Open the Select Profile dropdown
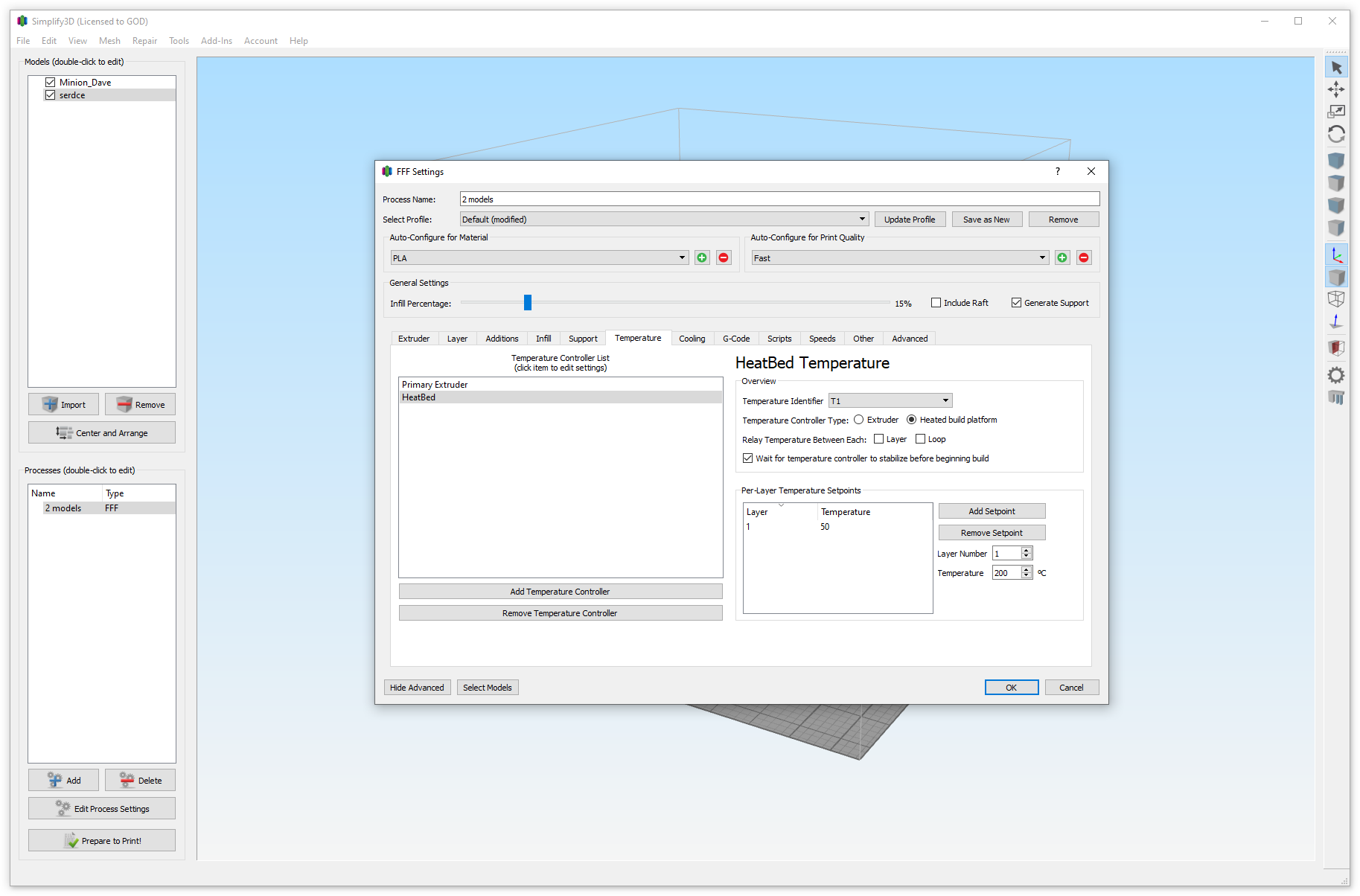The height and width of the screenshot is (896, 1360). (x=664, y=220)
